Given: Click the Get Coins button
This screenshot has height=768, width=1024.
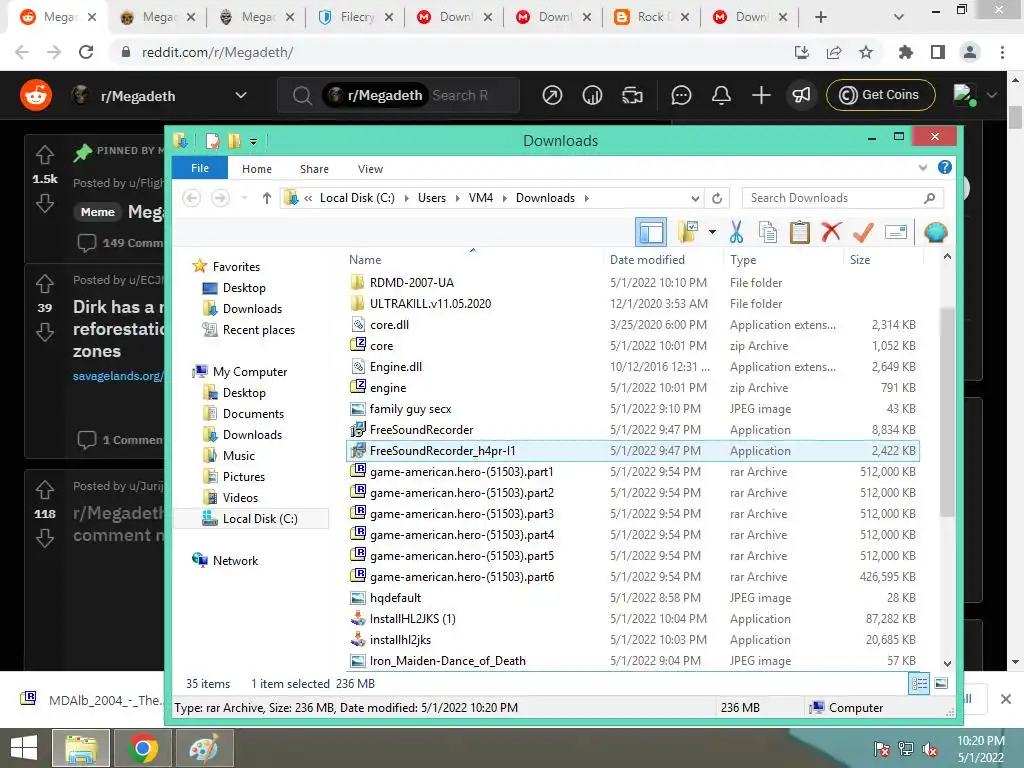Looking at the screenshot, I should point(880,95).
